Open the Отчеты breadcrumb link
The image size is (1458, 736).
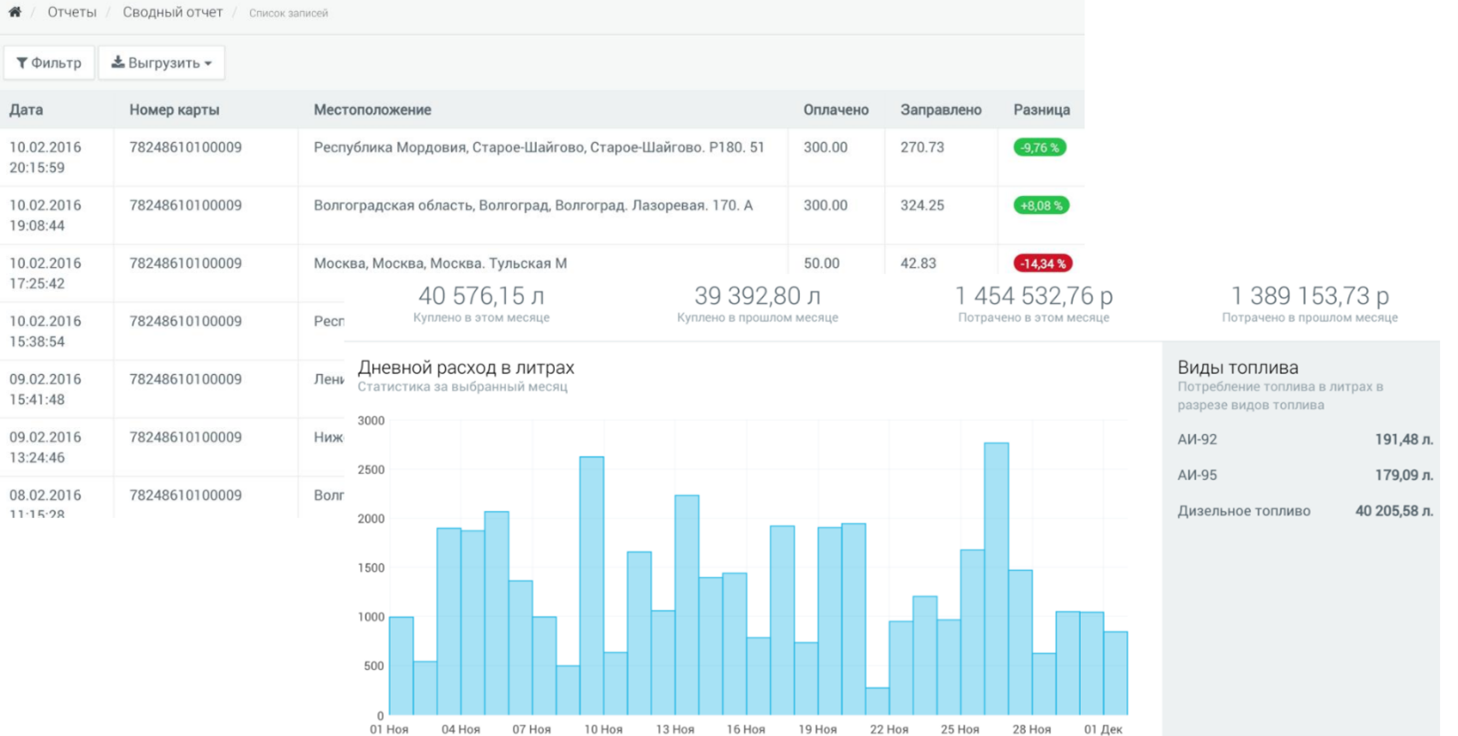(72, 13)
